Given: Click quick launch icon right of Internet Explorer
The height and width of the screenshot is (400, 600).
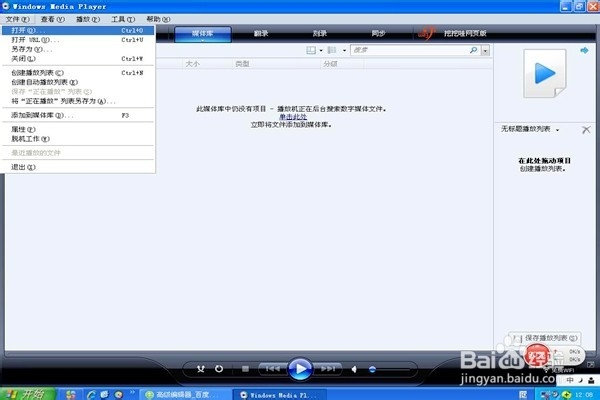Looking at the screenshot, I should click(104, 394).
